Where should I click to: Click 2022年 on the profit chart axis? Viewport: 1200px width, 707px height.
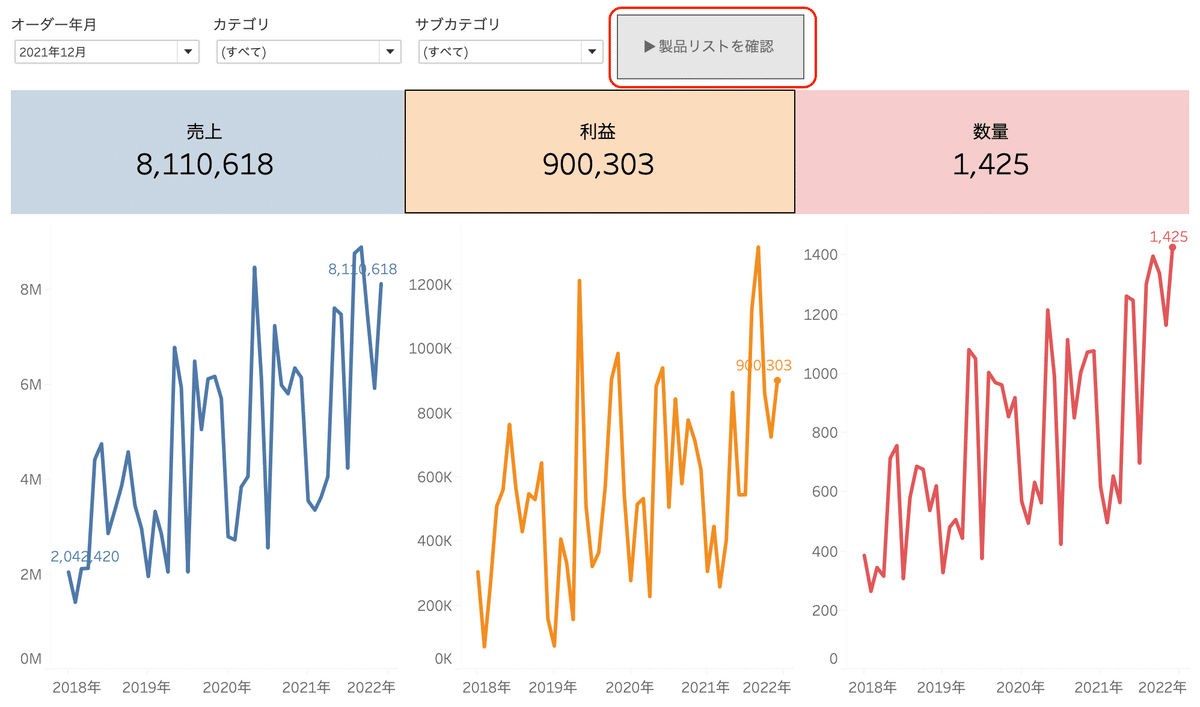point(768,688)
